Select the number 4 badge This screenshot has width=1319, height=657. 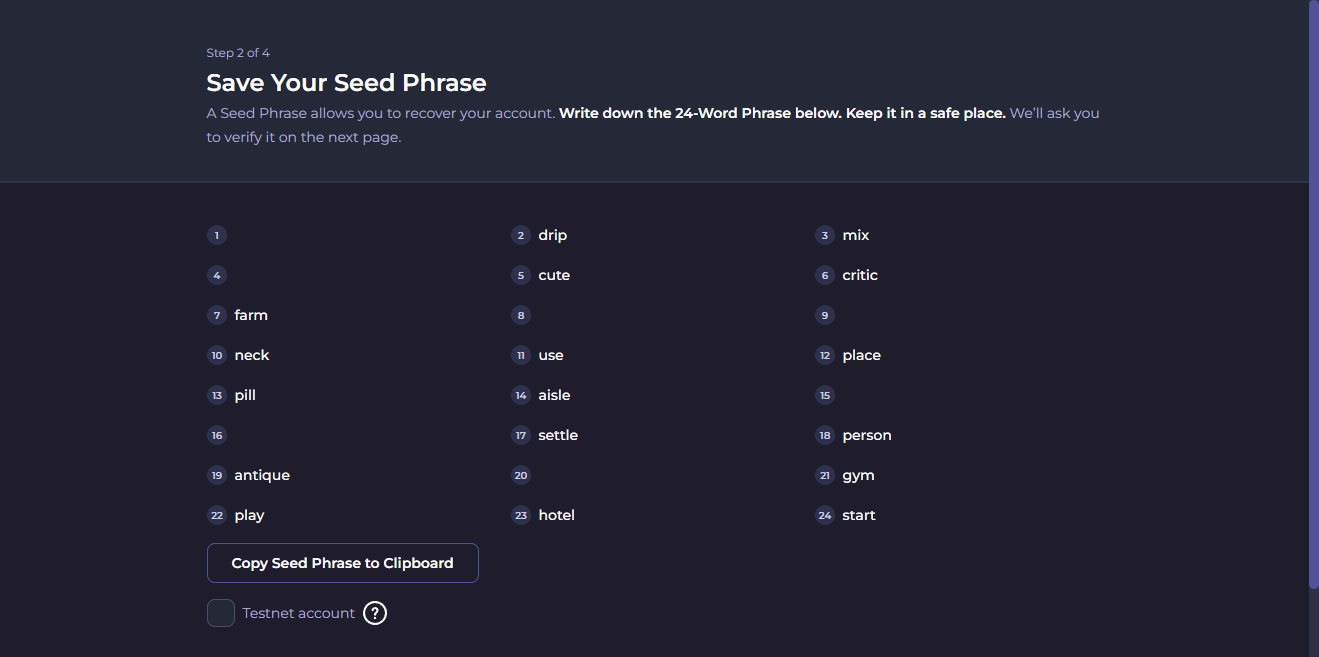point(217,275)
